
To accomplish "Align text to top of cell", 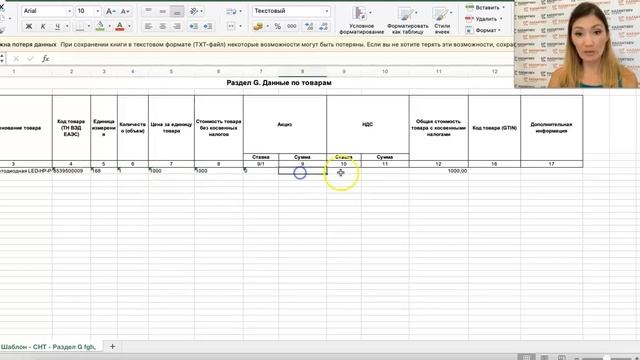I will point(148,11).
